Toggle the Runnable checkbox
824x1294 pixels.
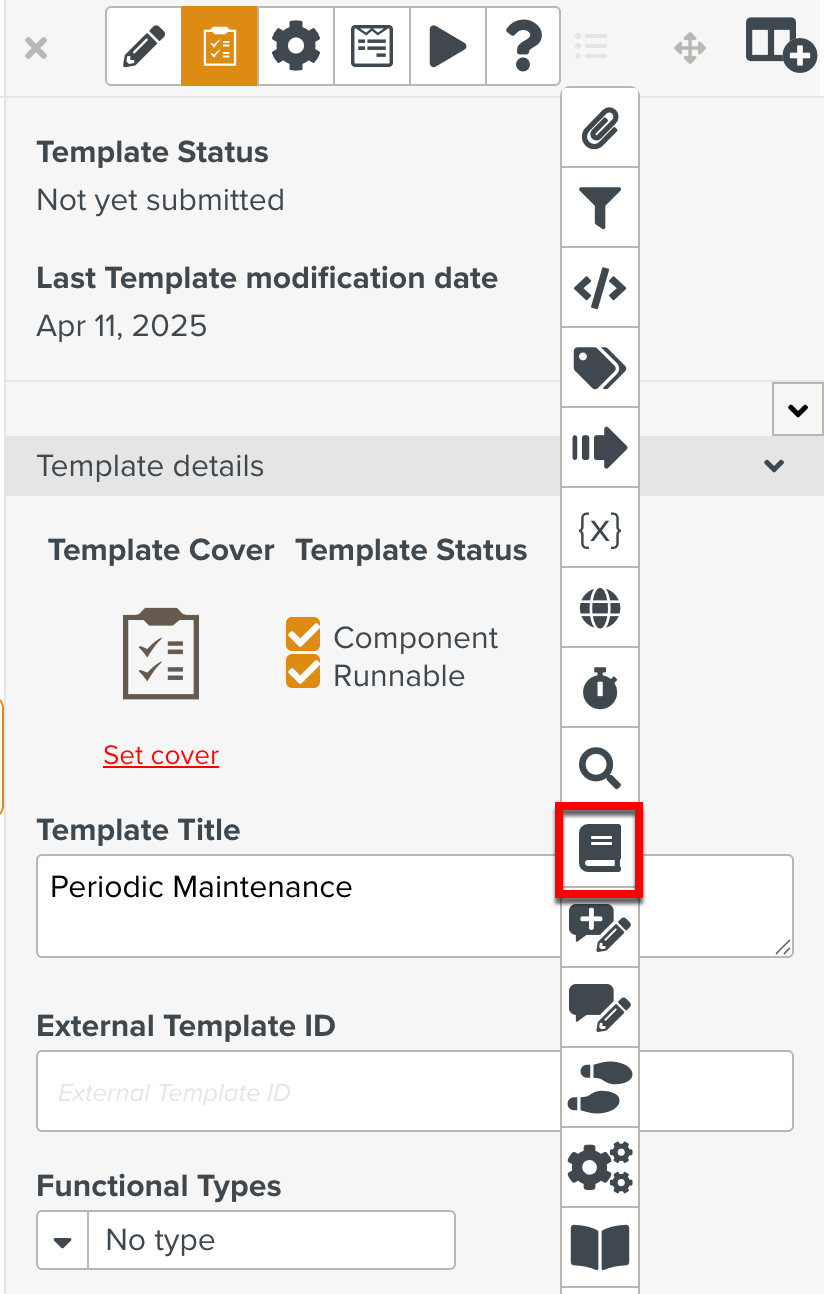coord(301,675)
